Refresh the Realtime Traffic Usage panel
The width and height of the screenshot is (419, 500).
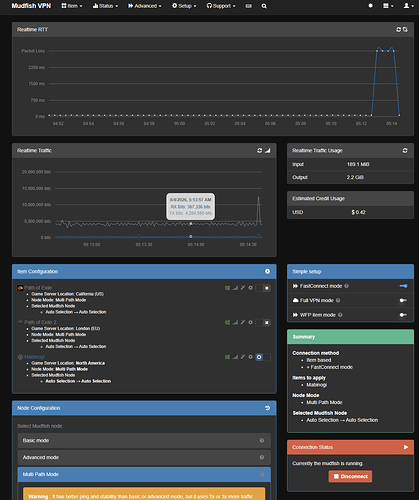coord(405,151)
